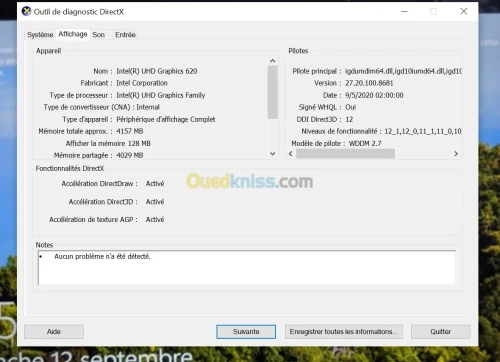Click the value 4157 MB
500x362 pixels.
[129, 131]
